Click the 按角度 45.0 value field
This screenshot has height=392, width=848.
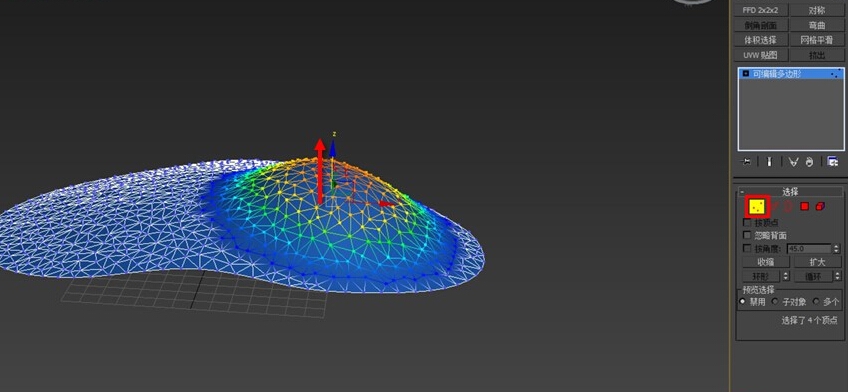[x=810, y=249]
